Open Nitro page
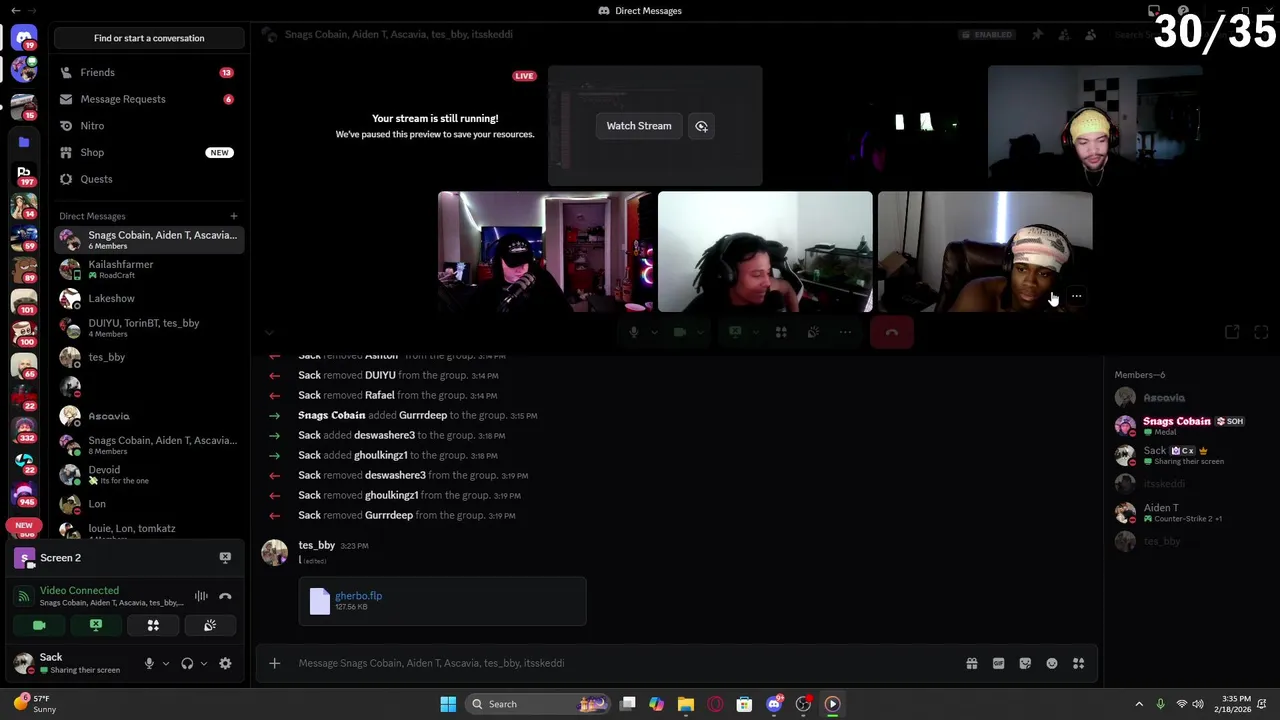This screenshot has height=720, width=1280. coord(149,126)
